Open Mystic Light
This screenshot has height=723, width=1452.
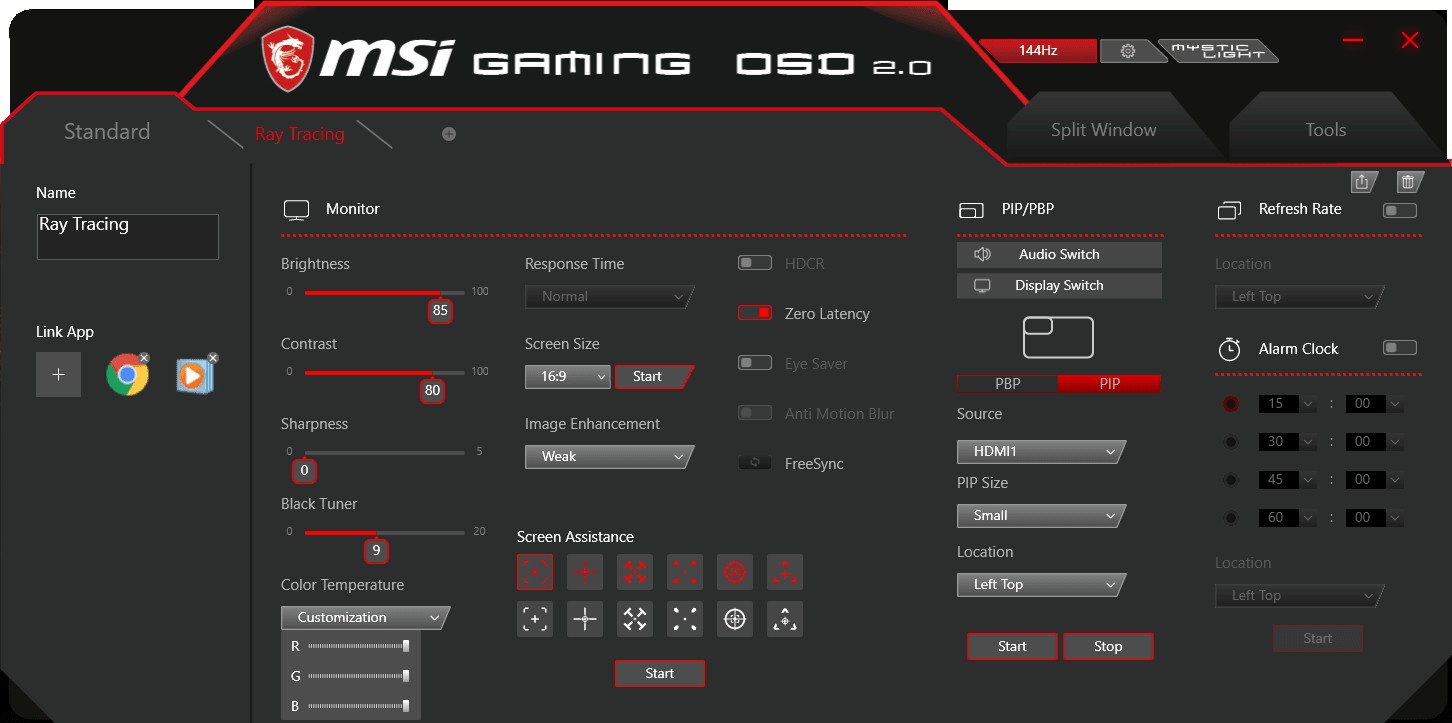point(1217,51)
